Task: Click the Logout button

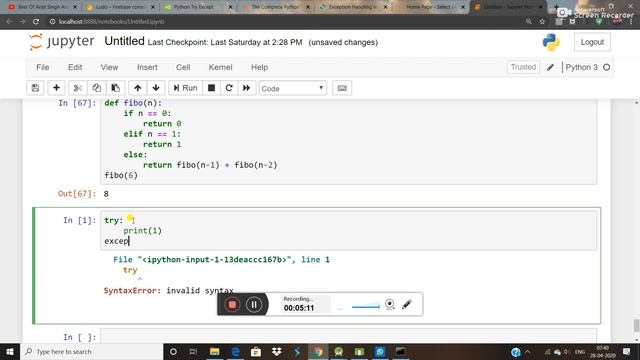Action: 592,42
